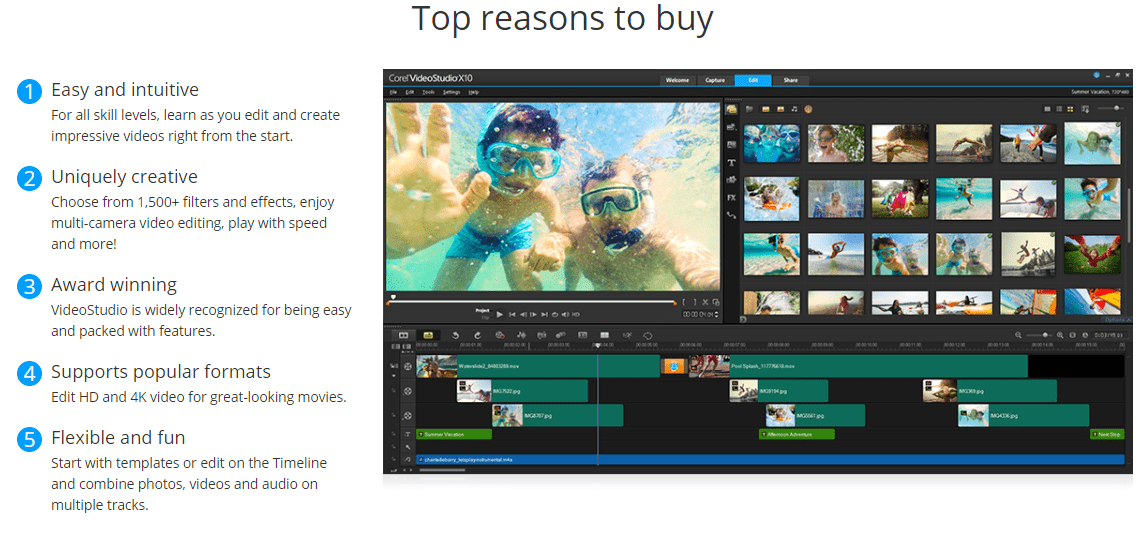
Task: Switch to the Share tab
Action: pyautogui.click(x=790, y=80)
